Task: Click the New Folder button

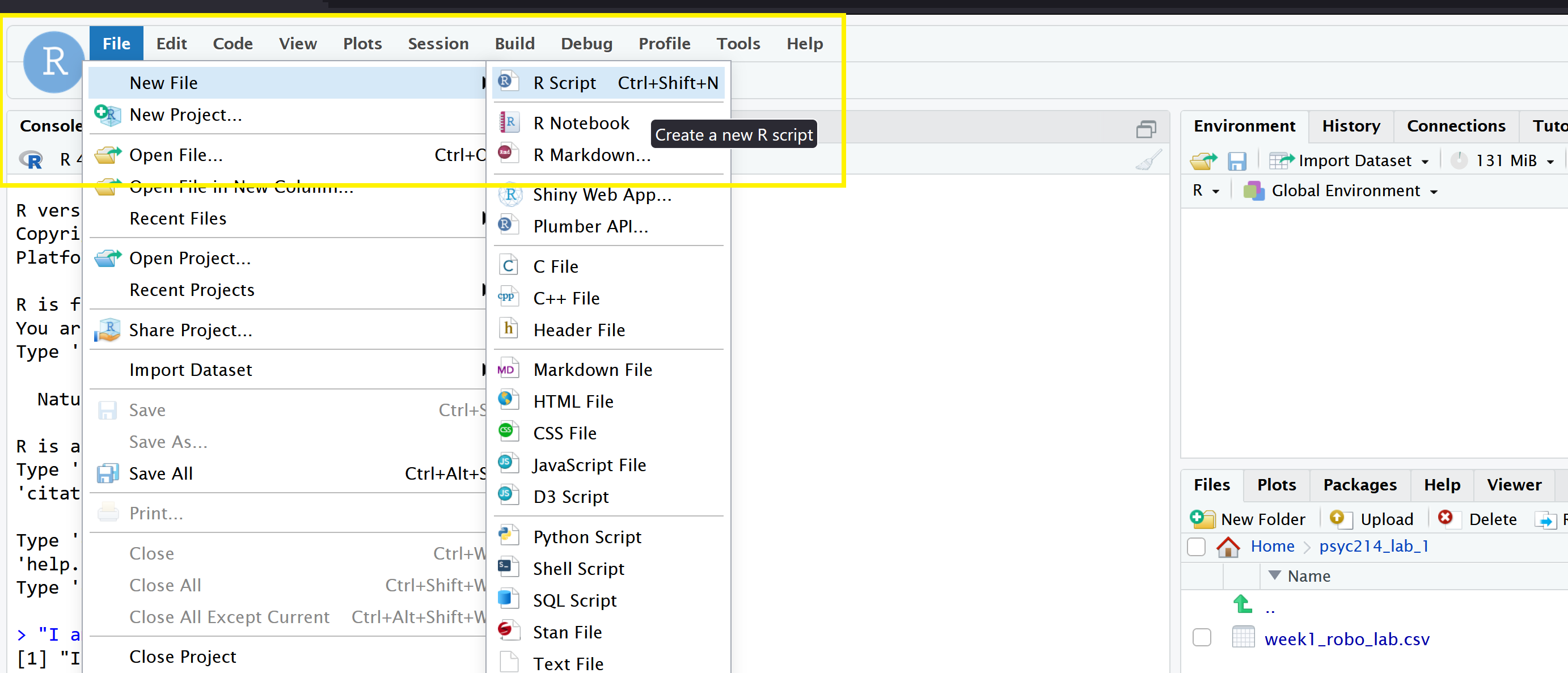Action: (1248, 519)
